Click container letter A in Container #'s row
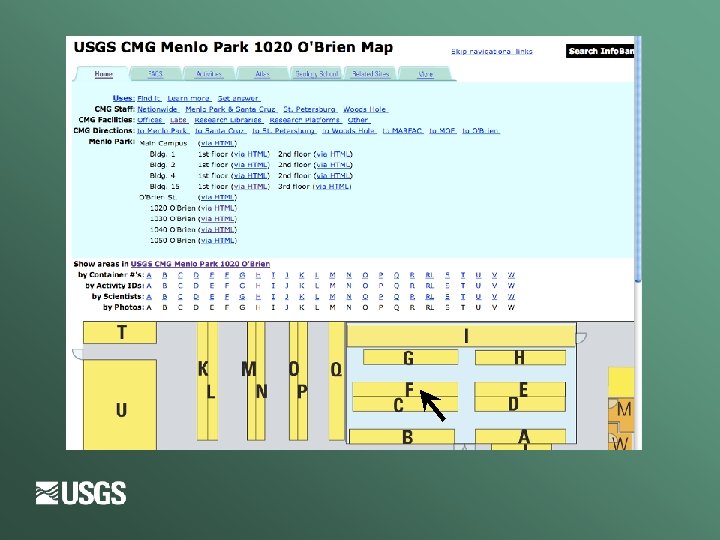Screen dimensions: 720x540 149,275
